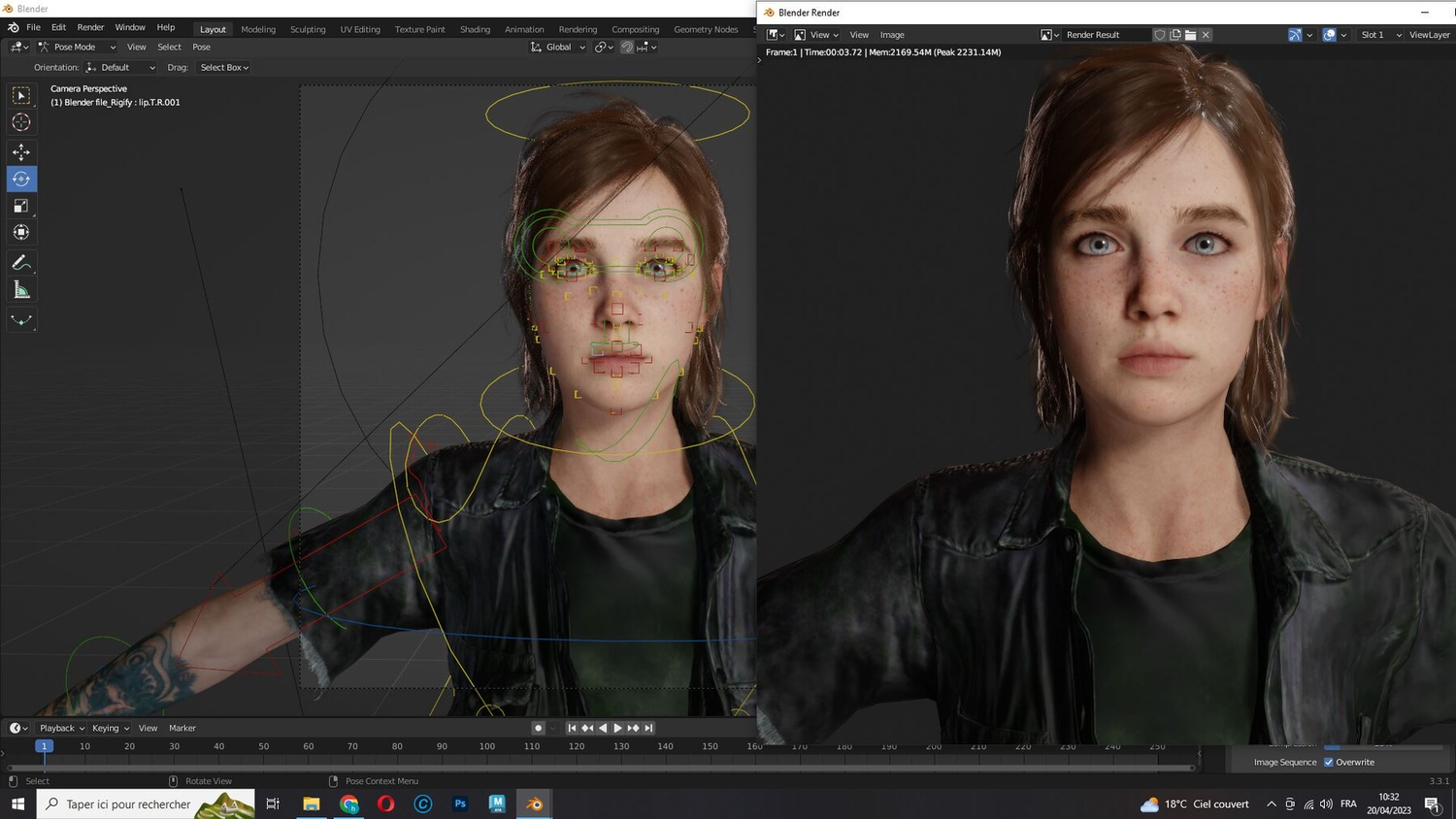
Task: Activate the Move tool
Action: (x=20, y=151)
